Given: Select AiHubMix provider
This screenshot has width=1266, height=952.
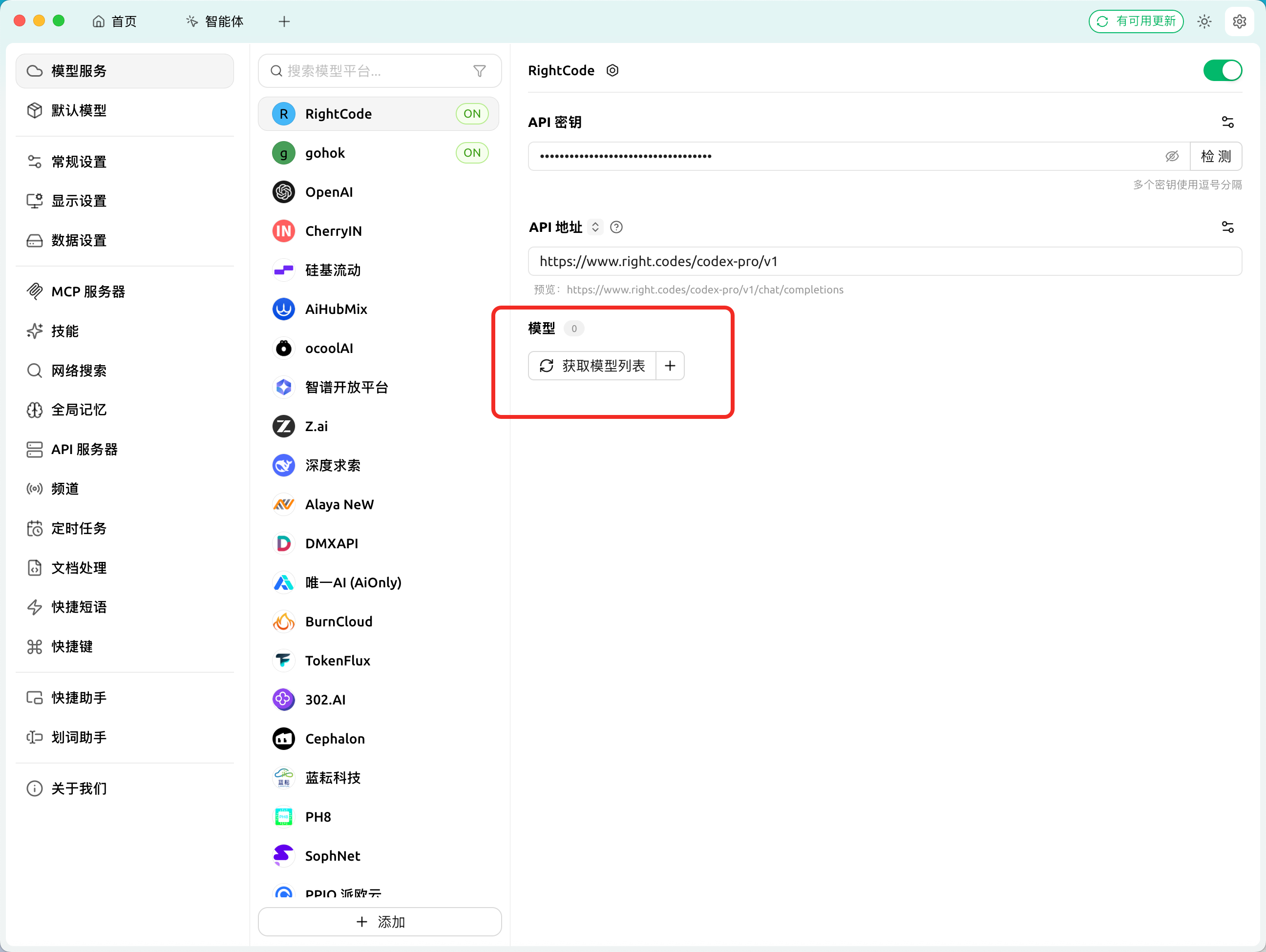Looking at the screenshot, I should pos(379,310).
